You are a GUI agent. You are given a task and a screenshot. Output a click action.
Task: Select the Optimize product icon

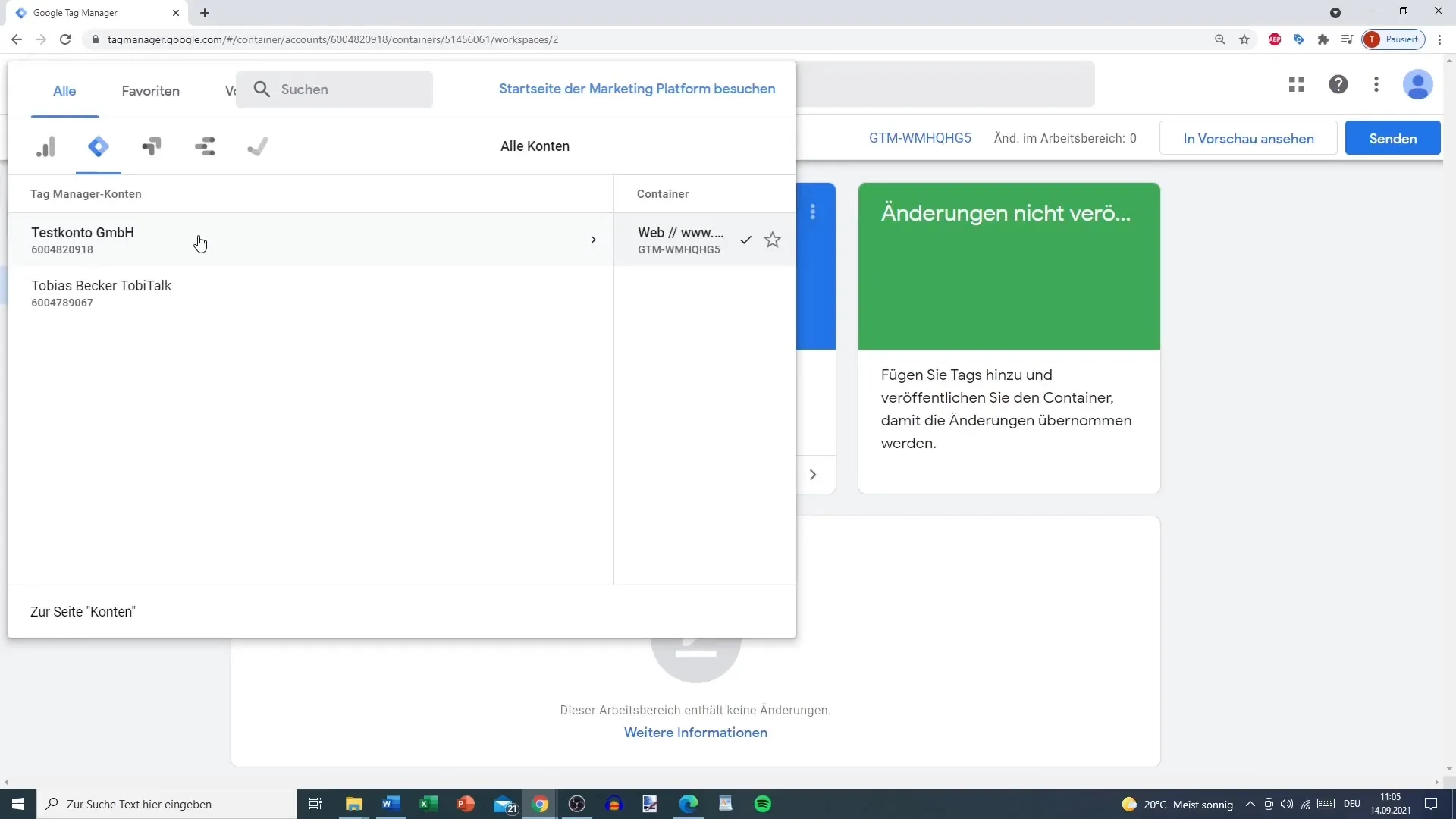(152, 146)
